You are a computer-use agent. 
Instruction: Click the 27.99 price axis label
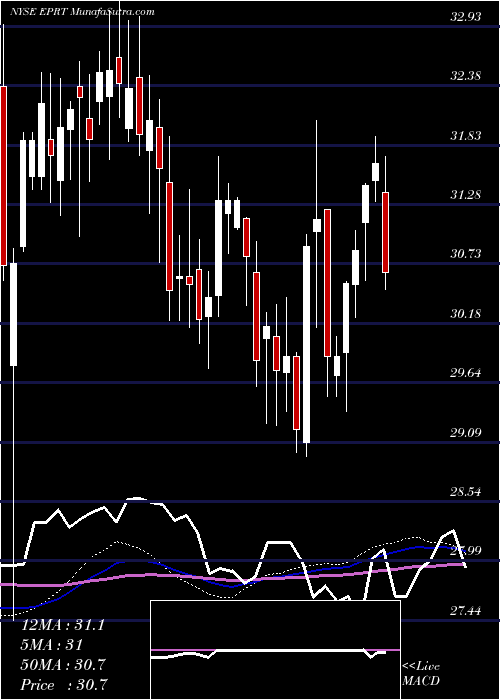466,550
